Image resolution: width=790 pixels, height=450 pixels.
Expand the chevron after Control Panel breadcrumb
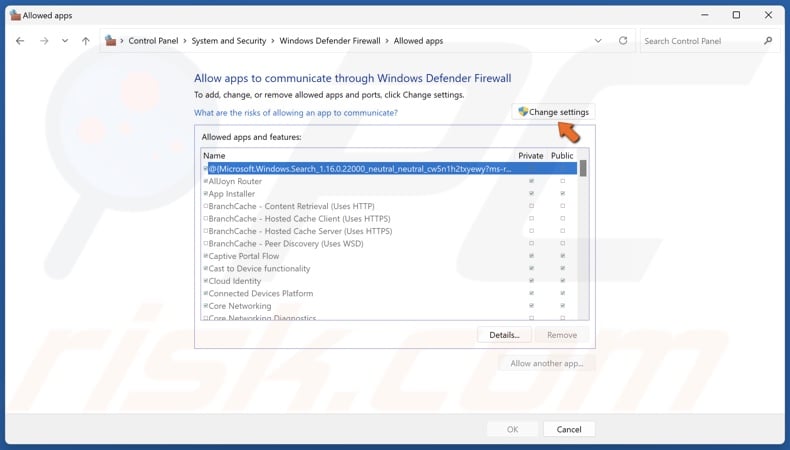[x=186, y=41]
